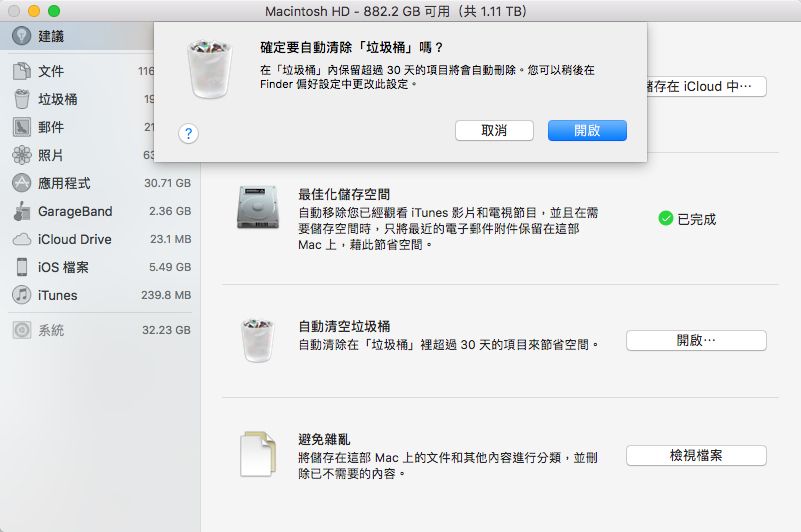Click the 建議 lightbulb icon in the sidebar
801x532 pixels.
[21, 36]
